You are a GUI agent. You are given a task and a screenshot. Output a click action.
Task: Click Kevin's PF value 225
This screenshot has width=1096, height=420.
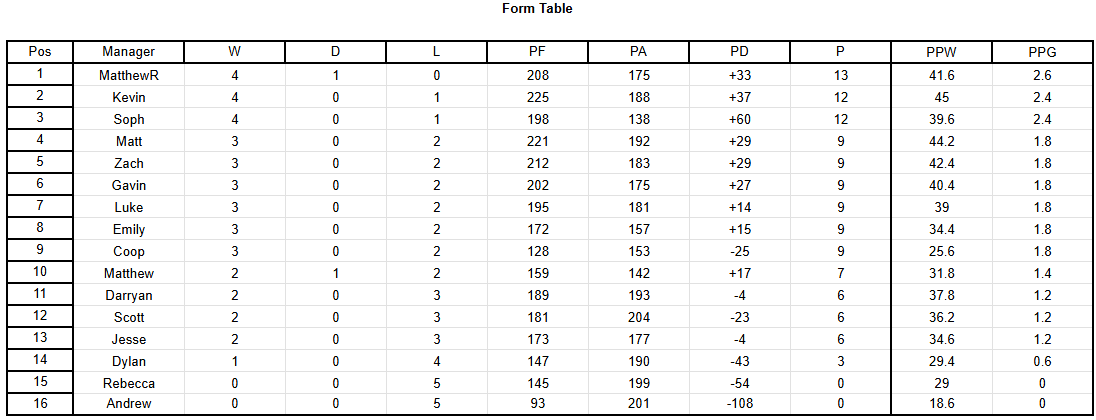[x=538, y=97]
